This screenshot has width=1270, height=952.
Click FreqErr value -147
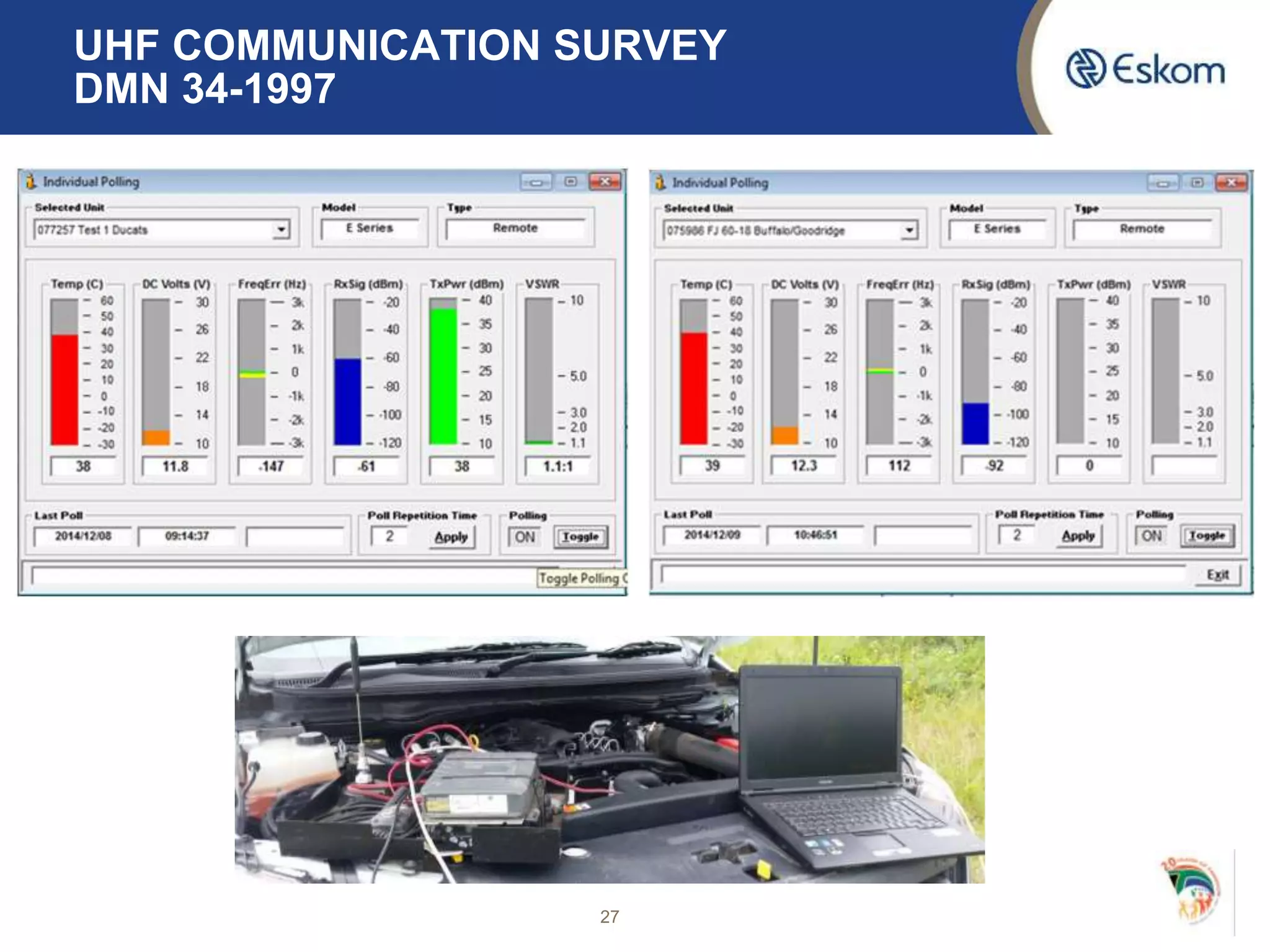click(x=271, y=466)
